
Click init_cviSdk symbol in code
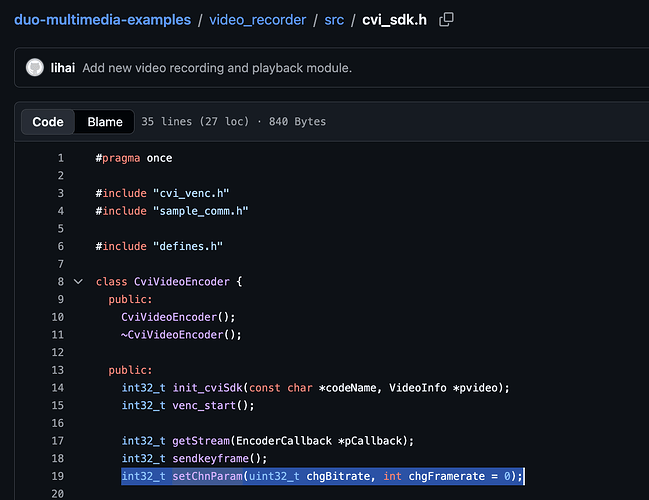pos(207,387)
